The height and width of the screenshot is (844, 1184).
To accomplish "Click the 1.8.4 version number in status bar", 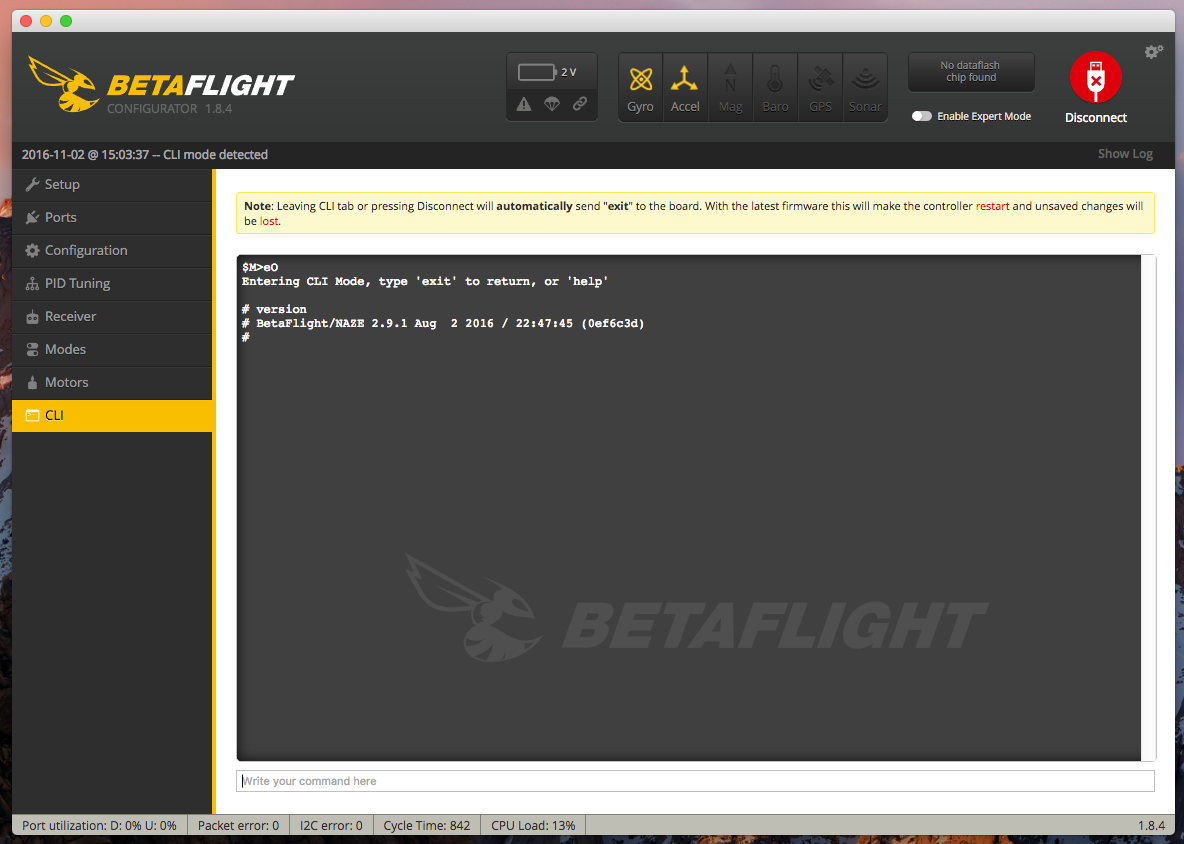I will 1152,826.
